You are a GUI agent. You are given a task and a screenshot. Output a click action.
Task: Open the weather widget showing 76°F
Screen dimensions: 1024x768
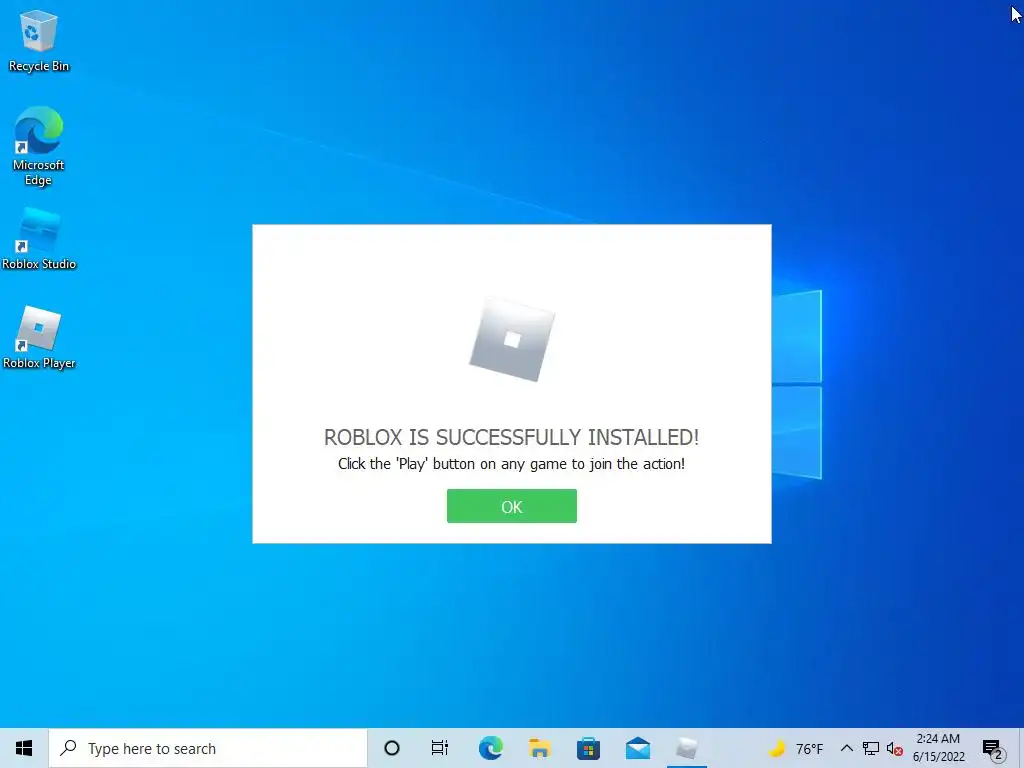pyautogui.click(x=795, y=748)
